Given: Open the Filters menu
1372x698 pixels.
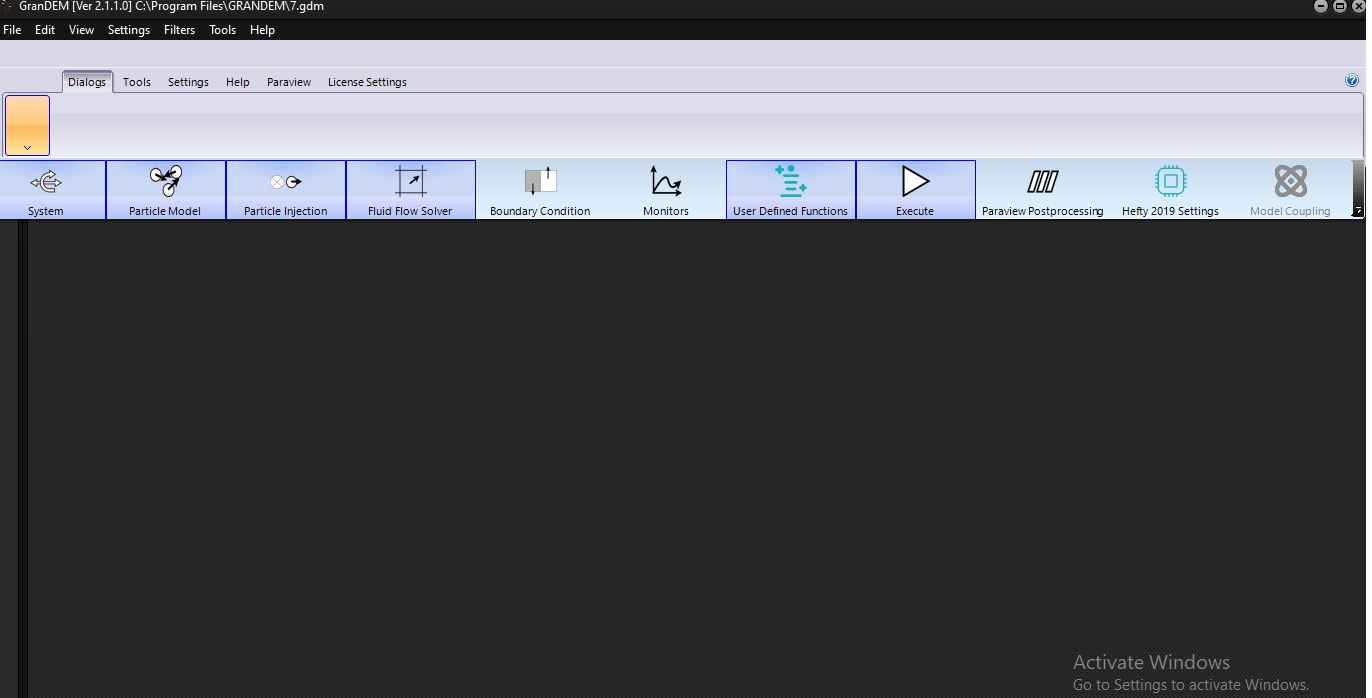Looking at the screenshot, I should coord(179,30).
